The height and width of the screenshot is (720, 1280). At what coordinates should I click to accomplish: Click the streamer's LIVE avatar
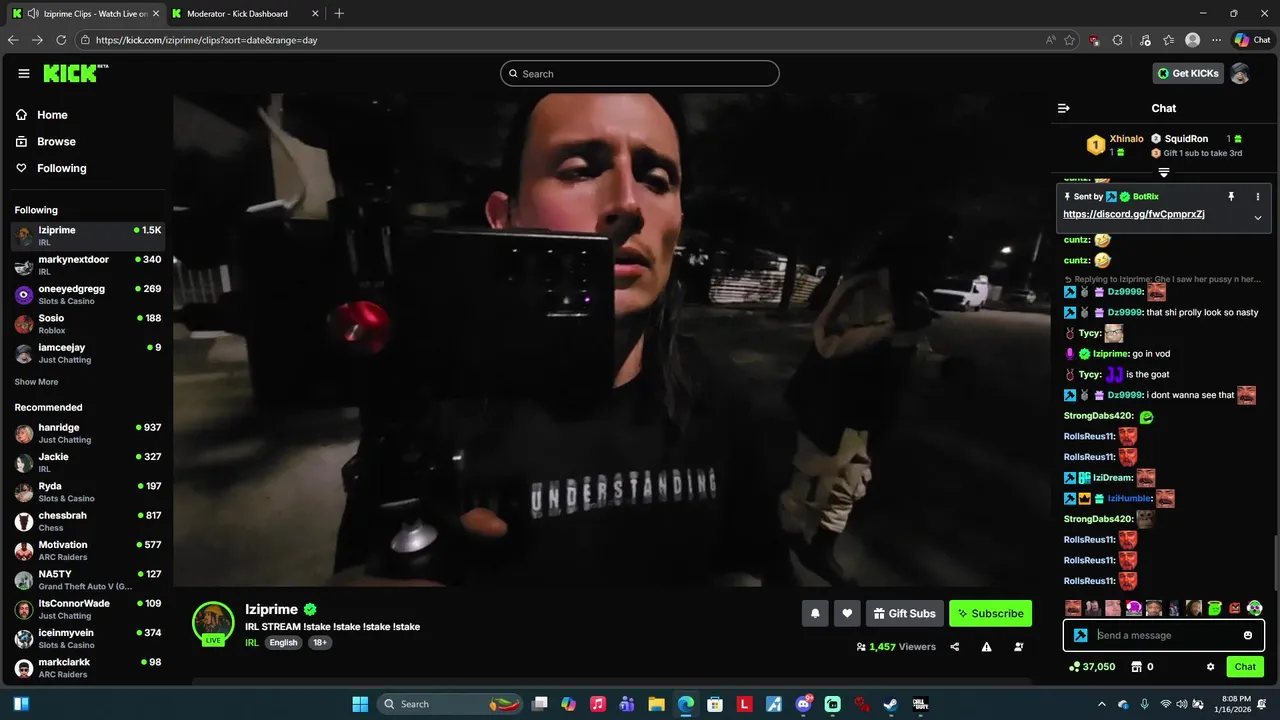tap(213, 622)
